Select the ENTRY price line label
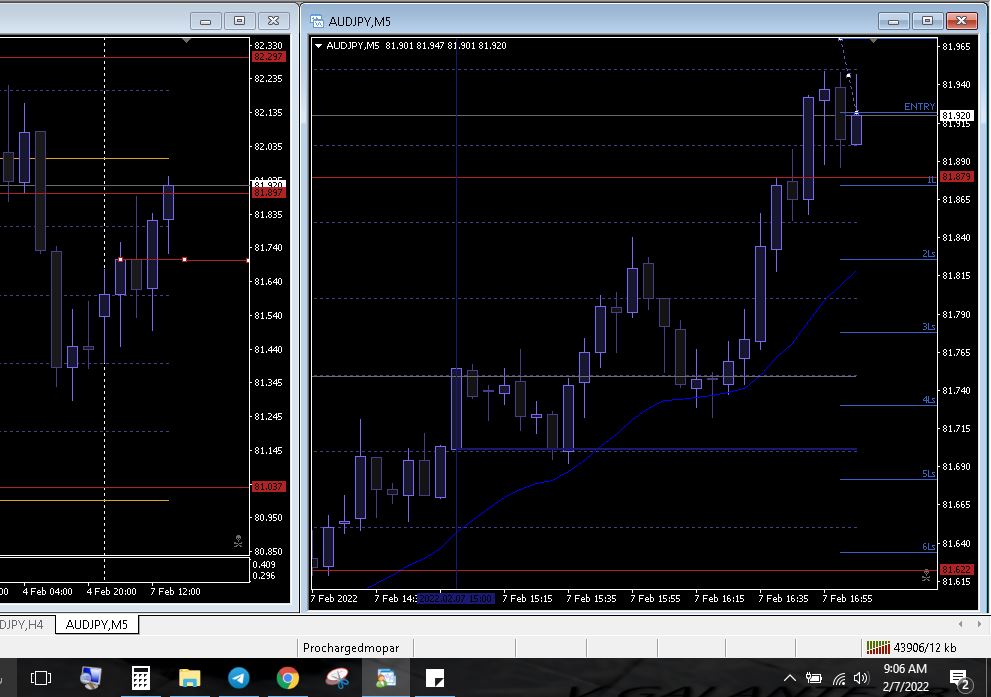The image size is (991, 697). click(919, 107)
